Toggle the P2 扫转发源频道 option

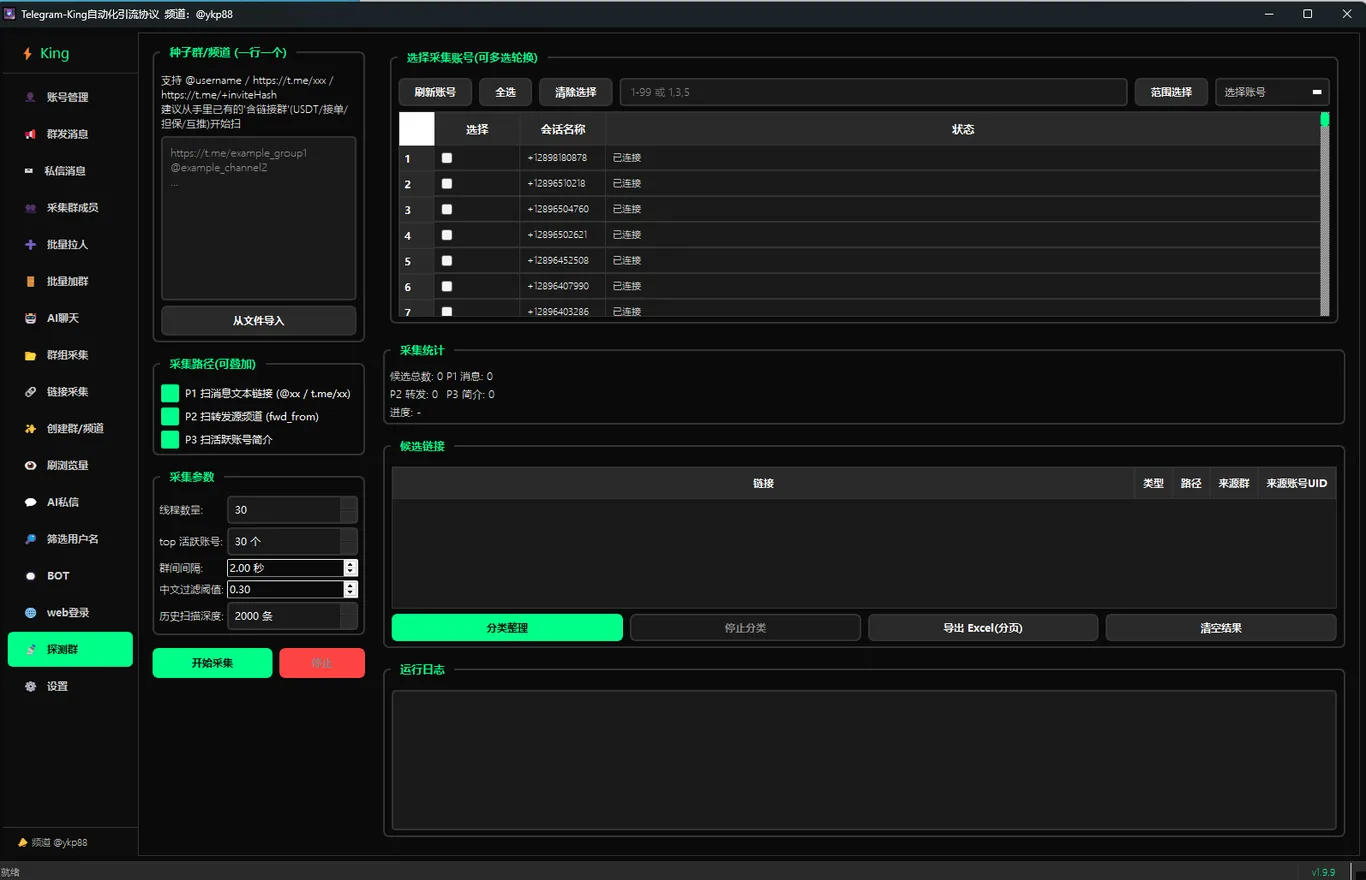point(170,416)
